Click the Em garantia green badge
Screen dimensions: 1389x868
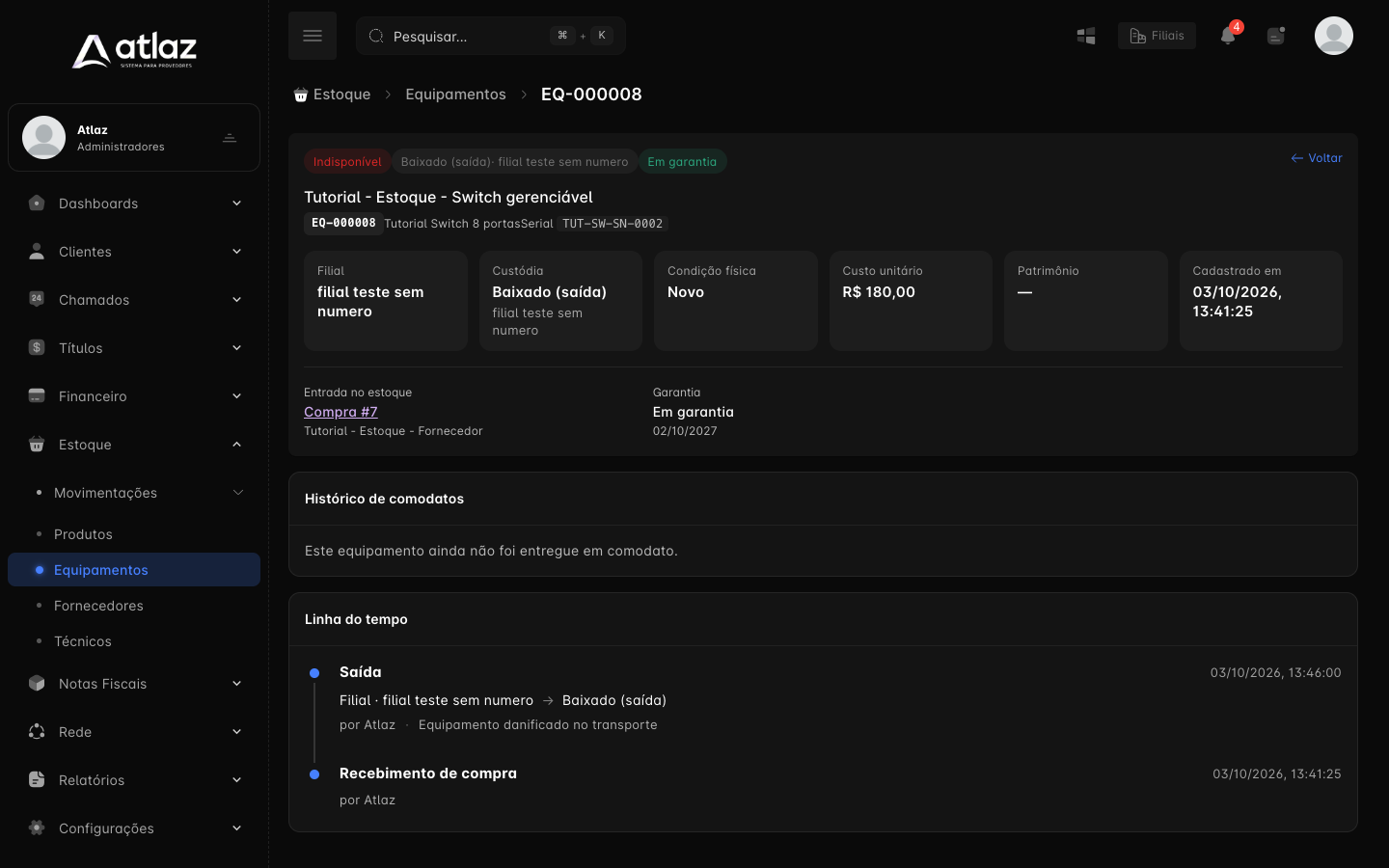(x=682, y=162)
